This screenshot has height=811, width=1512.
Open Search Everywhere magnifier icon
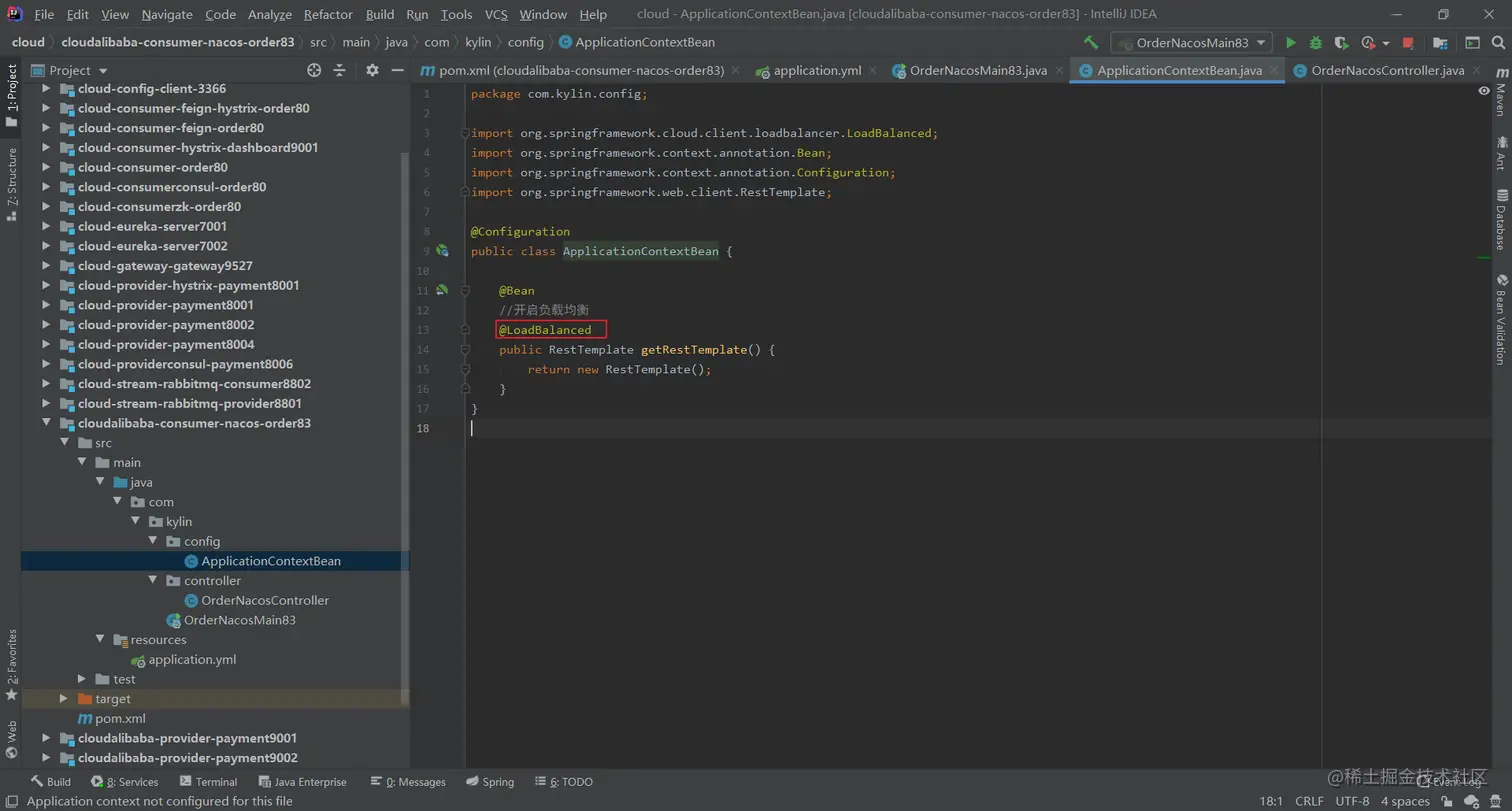1499,43
